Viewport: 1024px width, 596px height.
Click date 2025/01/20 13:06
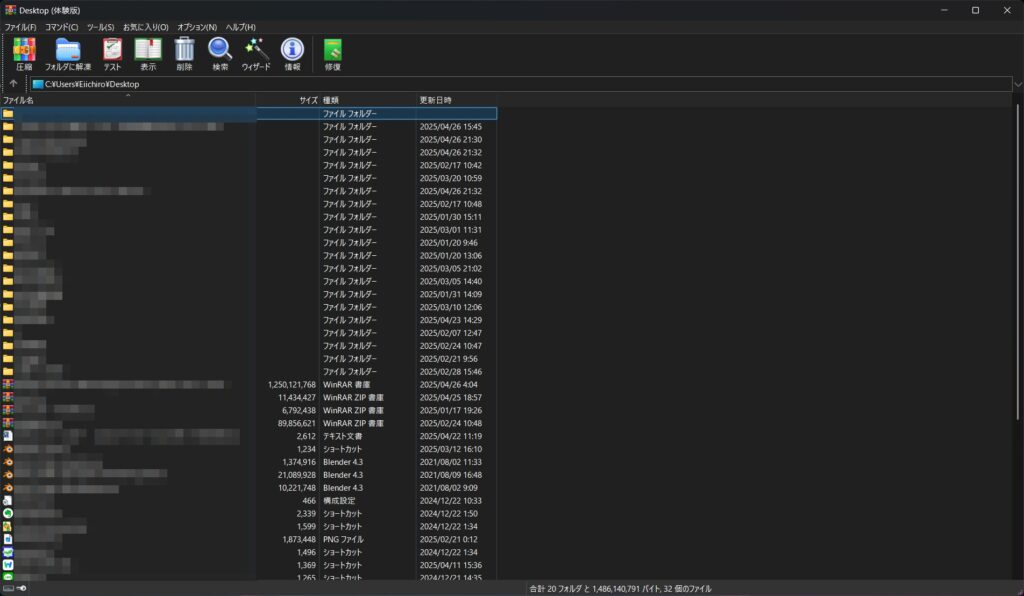click(x=451, y=255)
